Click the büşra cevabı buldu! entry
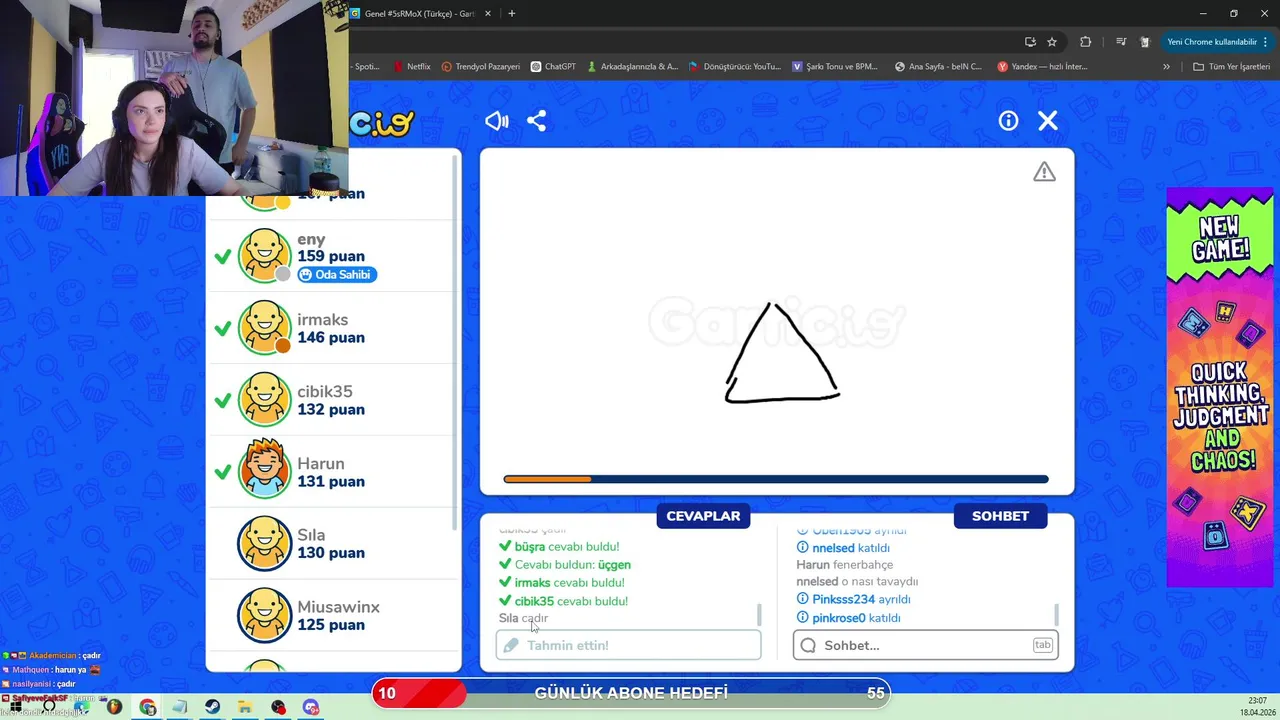The width and height of the screenshot is (1280, 720). (559, 547)
